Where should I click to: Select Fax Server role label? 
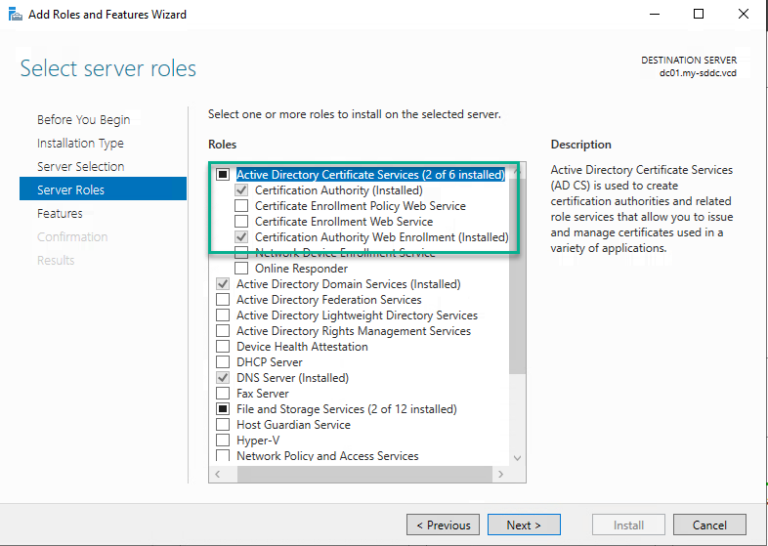pos(263,393)
